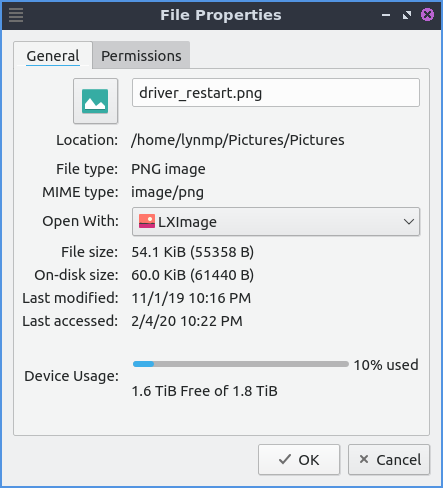Select the General tab
Screen dimensions: 443x488
pyautogui.click(x=53, y=56)
